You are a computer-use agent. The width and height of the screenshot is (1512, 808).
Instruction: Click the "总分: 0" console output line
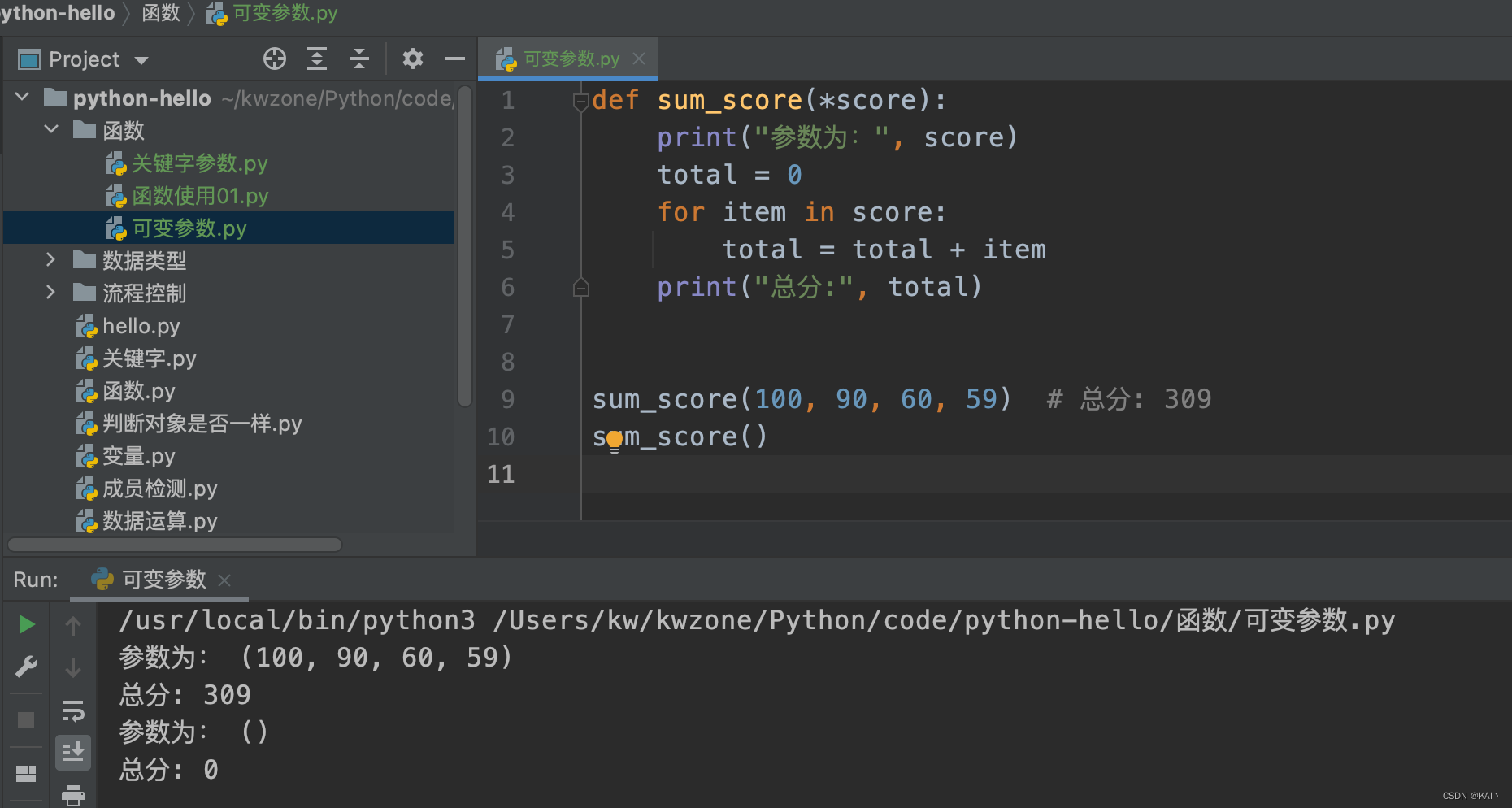(x=169, y=770)
